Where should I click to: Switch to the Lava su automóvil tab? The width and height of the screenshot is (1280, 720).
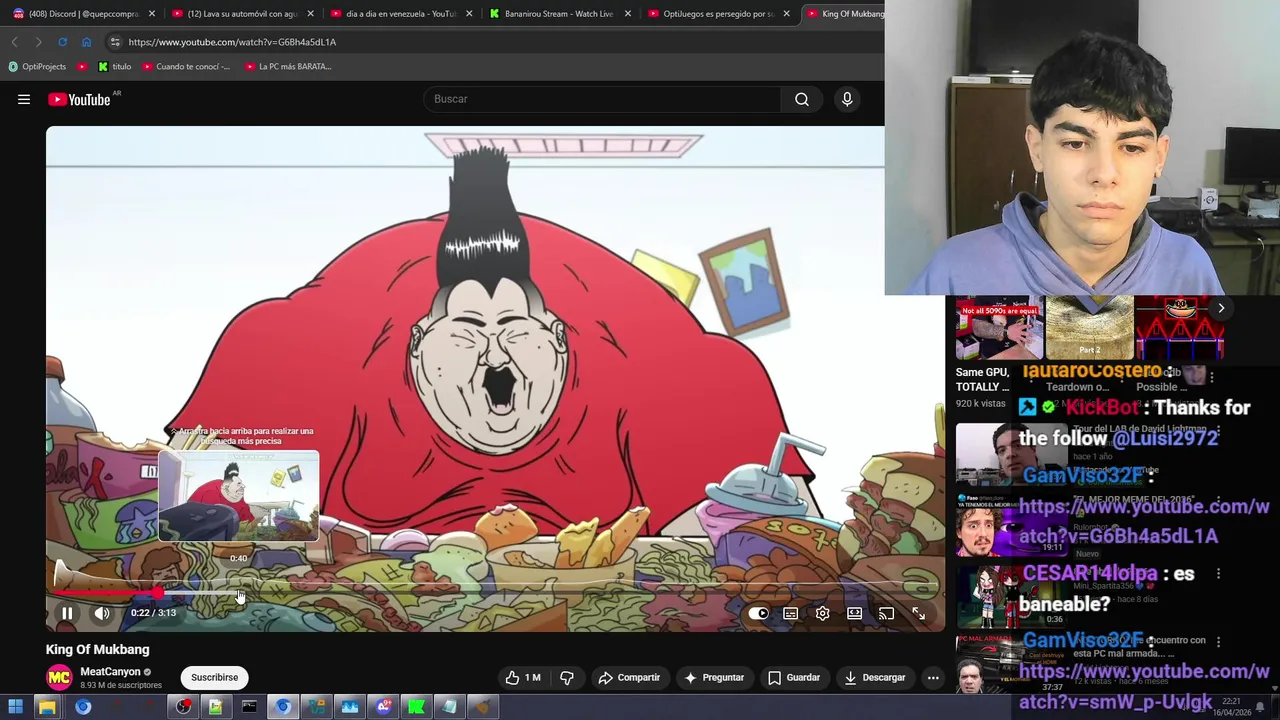click(x=240, y=14)
